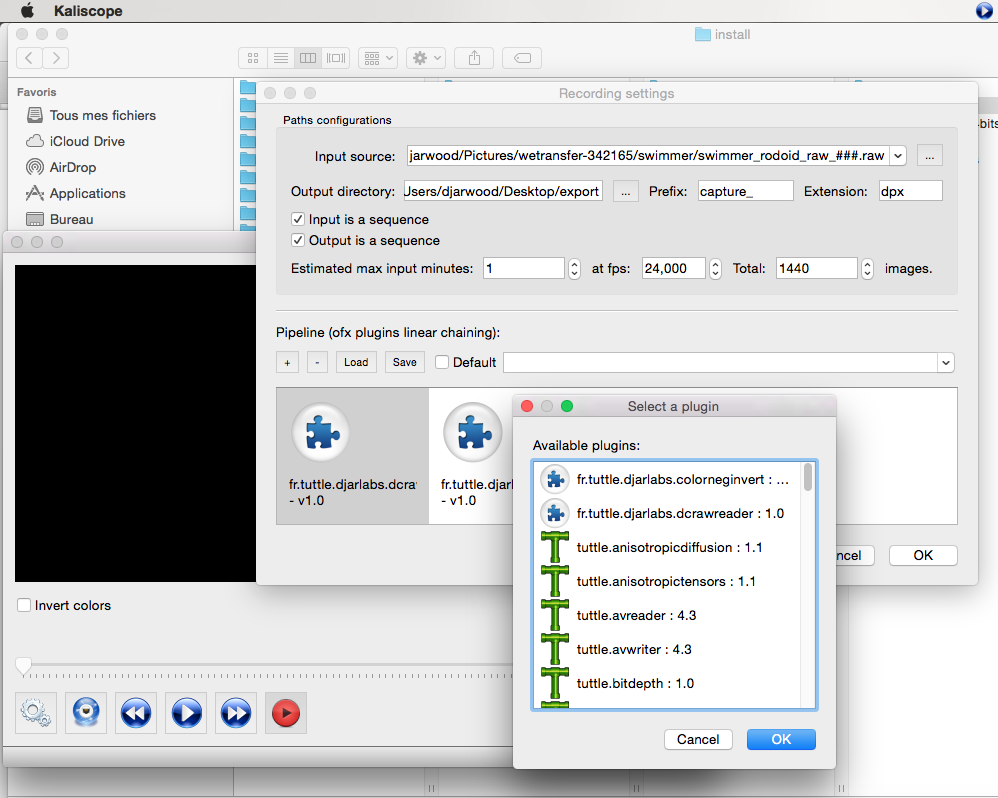Click the camera capture icon button
998x798 pixels.
point(86,713)
